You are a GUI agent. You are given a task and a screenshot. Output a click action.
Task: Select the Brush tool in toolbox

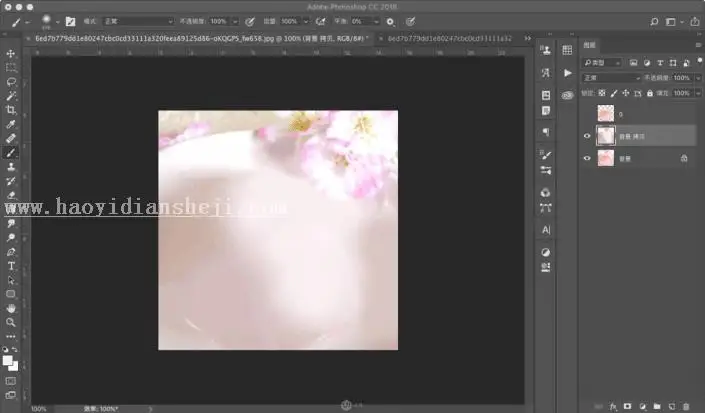coord(11,153)
